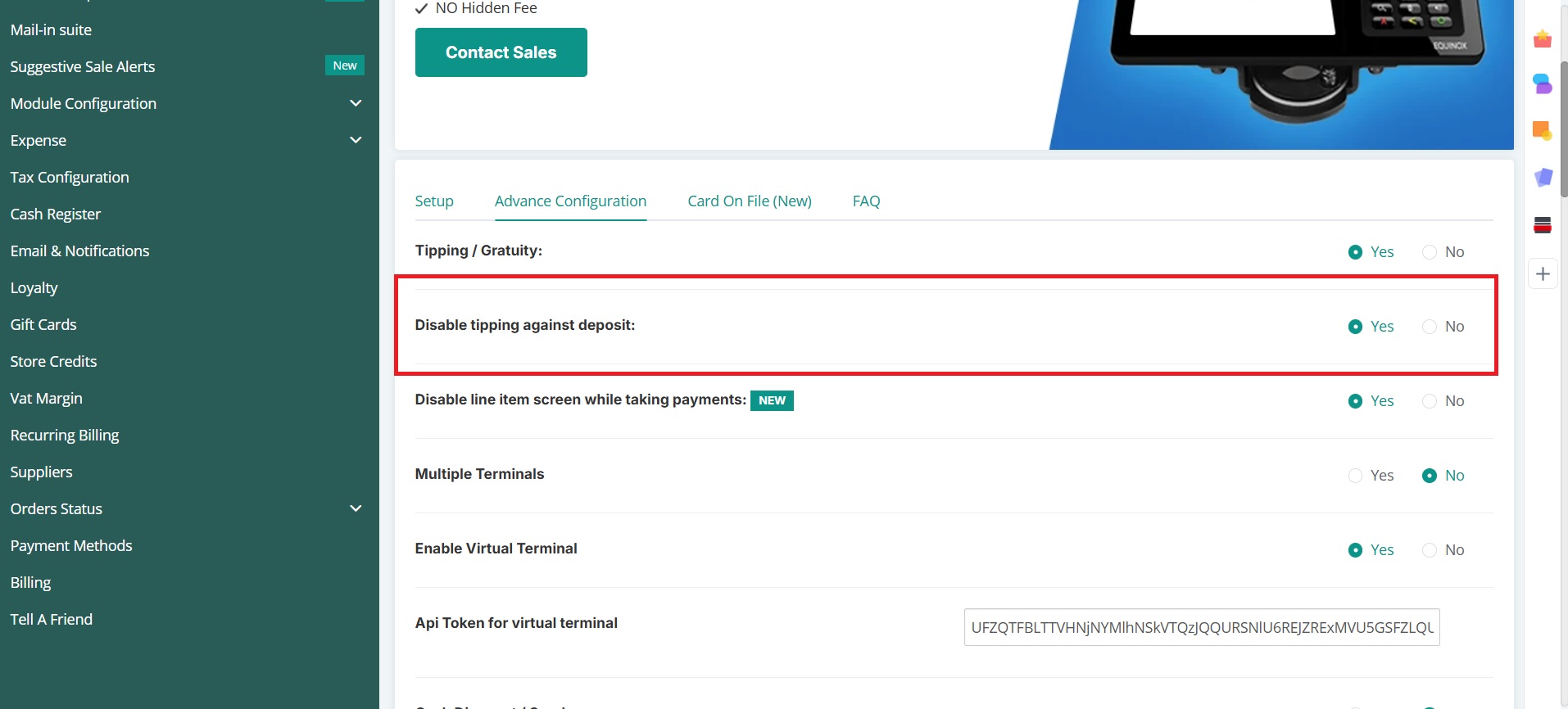The height and width of the screenshot is (709, 1568).
Task: Click the plus icon in right sidebar
Action: (x=1543, y=274)
